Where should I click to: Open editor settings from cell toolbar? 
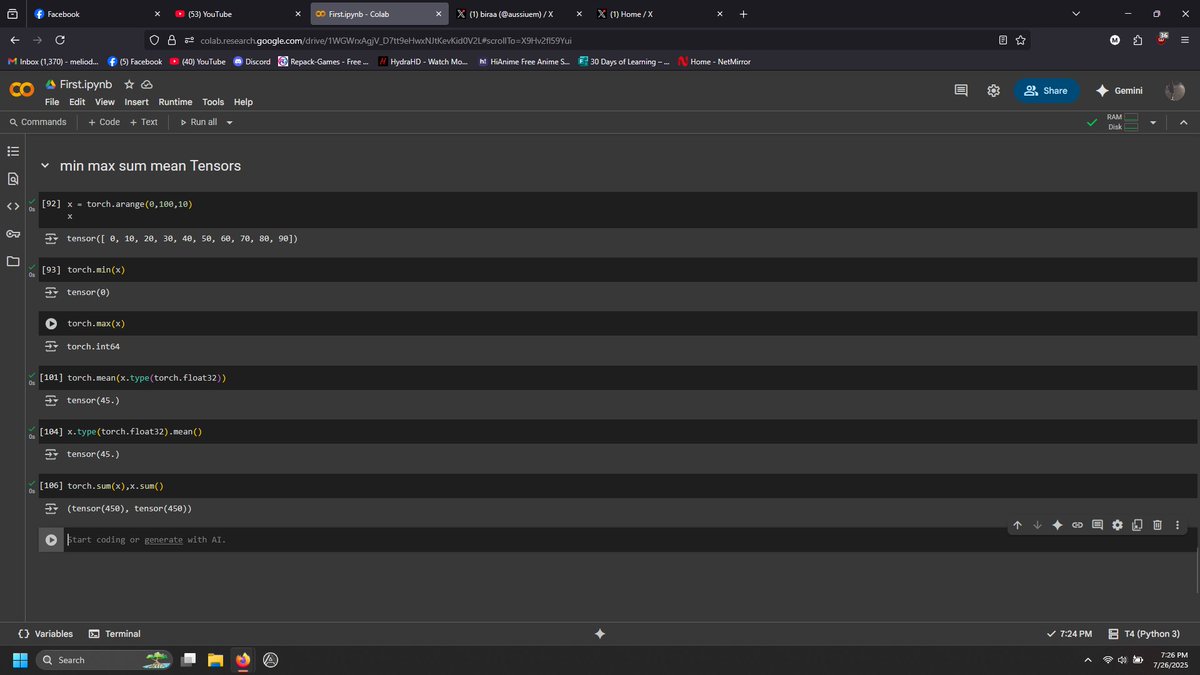point(1117,525)
